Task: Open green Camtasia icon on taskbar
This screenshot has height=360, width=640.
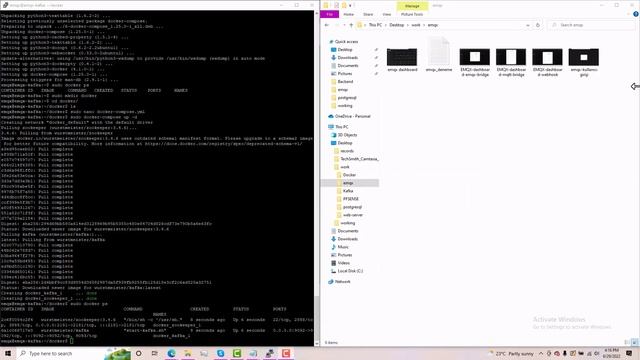Action: [237, 353]
